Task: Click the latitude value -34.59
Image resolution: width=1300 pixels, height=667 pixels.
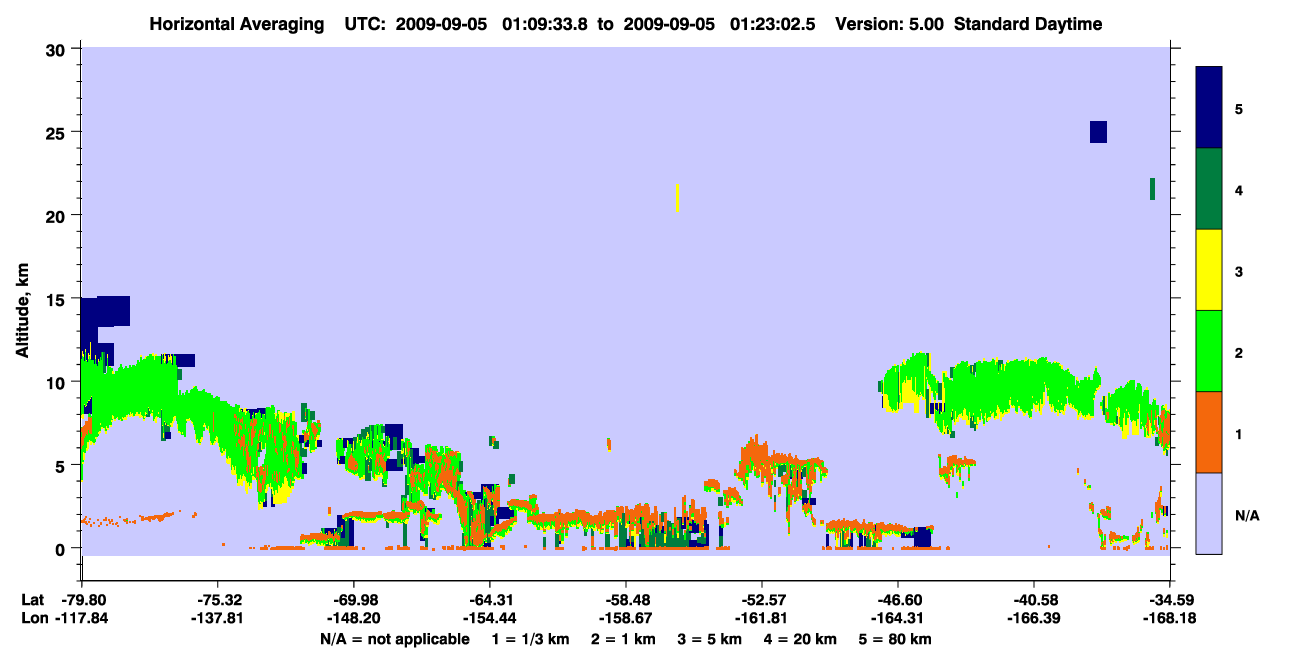Action: (1170, 600)
